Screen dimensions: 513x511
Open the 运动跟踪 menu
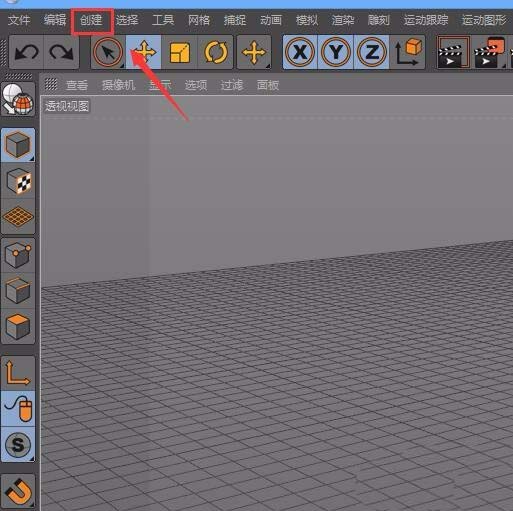(426, 20)
